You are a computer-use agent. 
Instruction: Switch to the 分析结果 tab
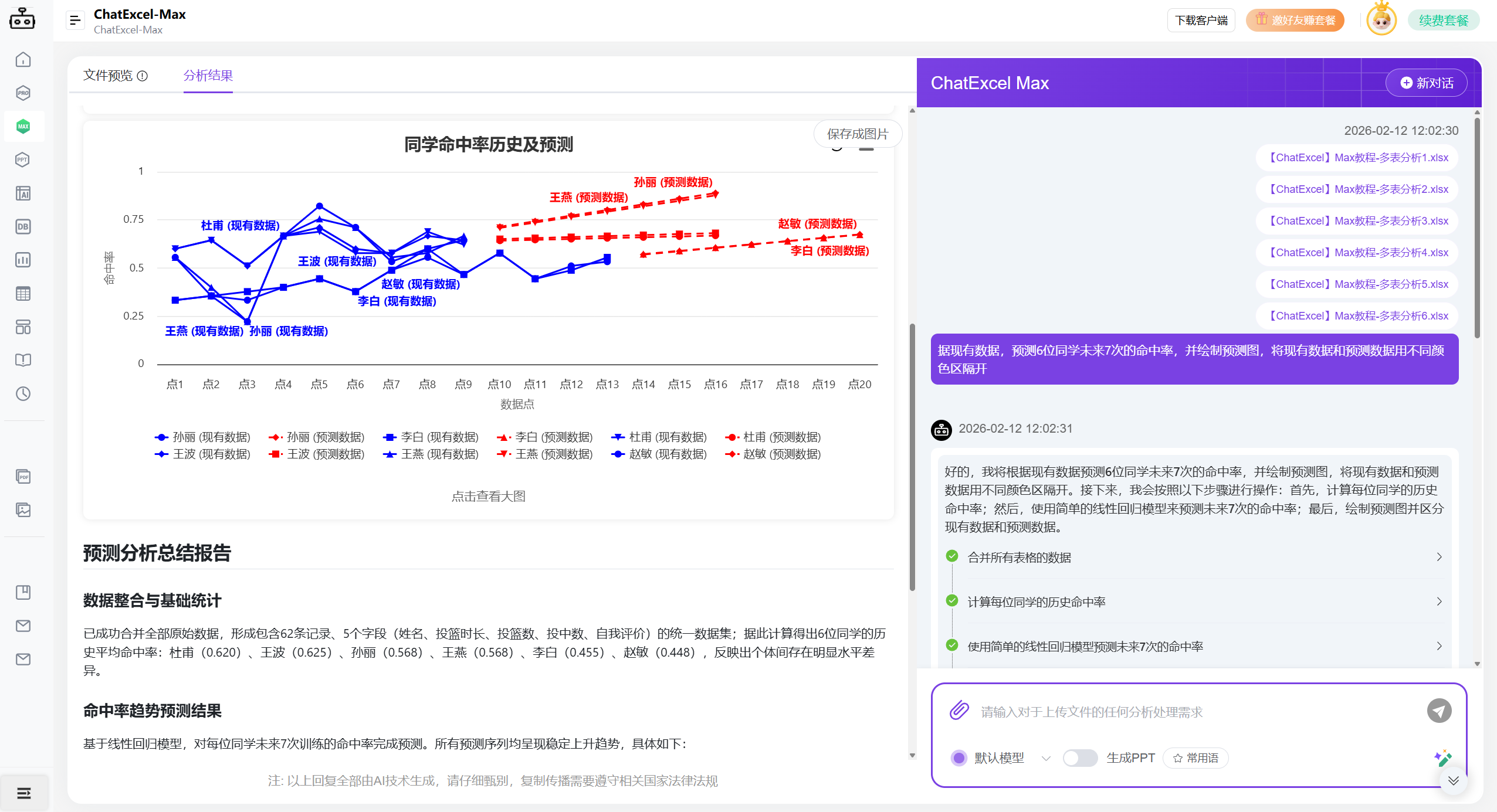tap(208, 75)
